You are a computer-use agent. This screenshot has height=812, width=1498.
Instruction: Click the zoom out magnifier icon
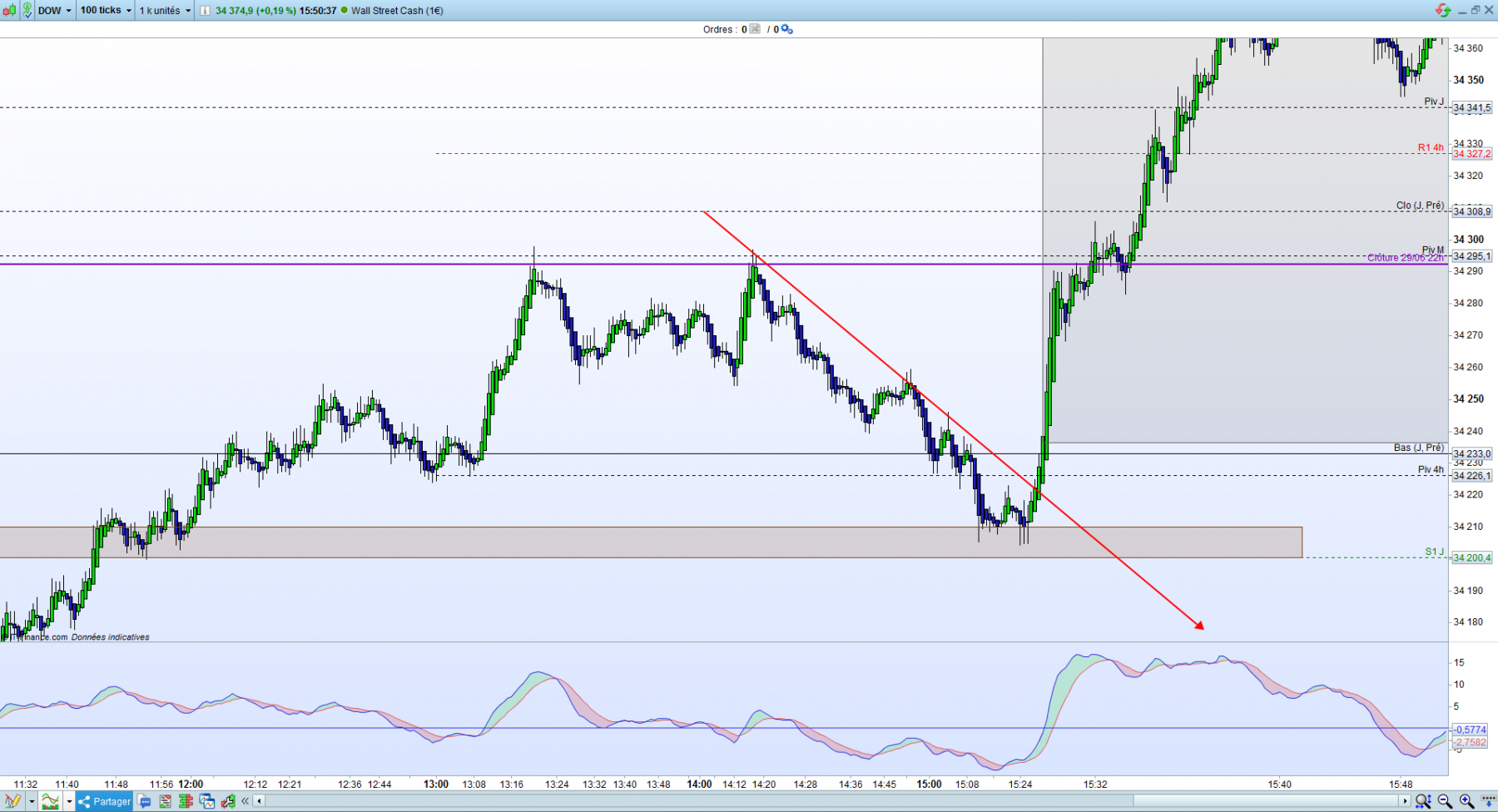(x=1445, y=801)
